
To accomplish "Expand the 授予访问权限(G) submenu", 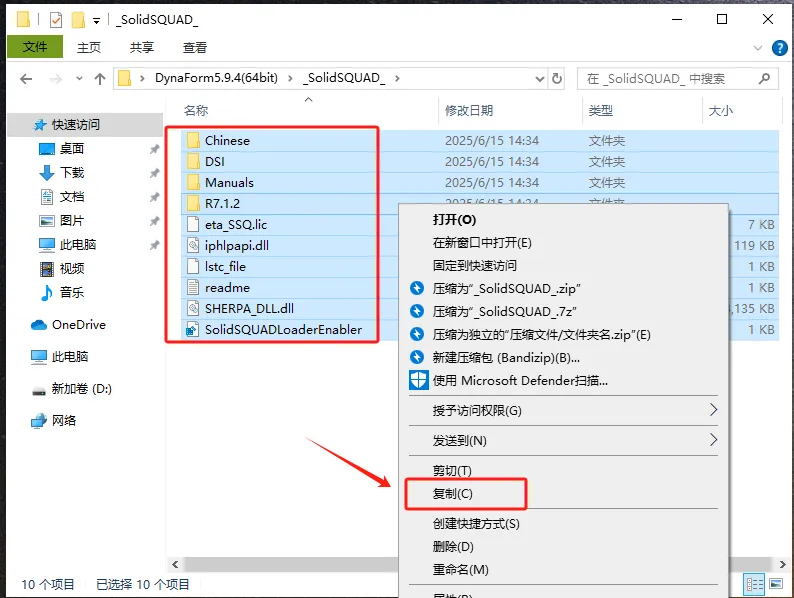I will coord(713,410).
